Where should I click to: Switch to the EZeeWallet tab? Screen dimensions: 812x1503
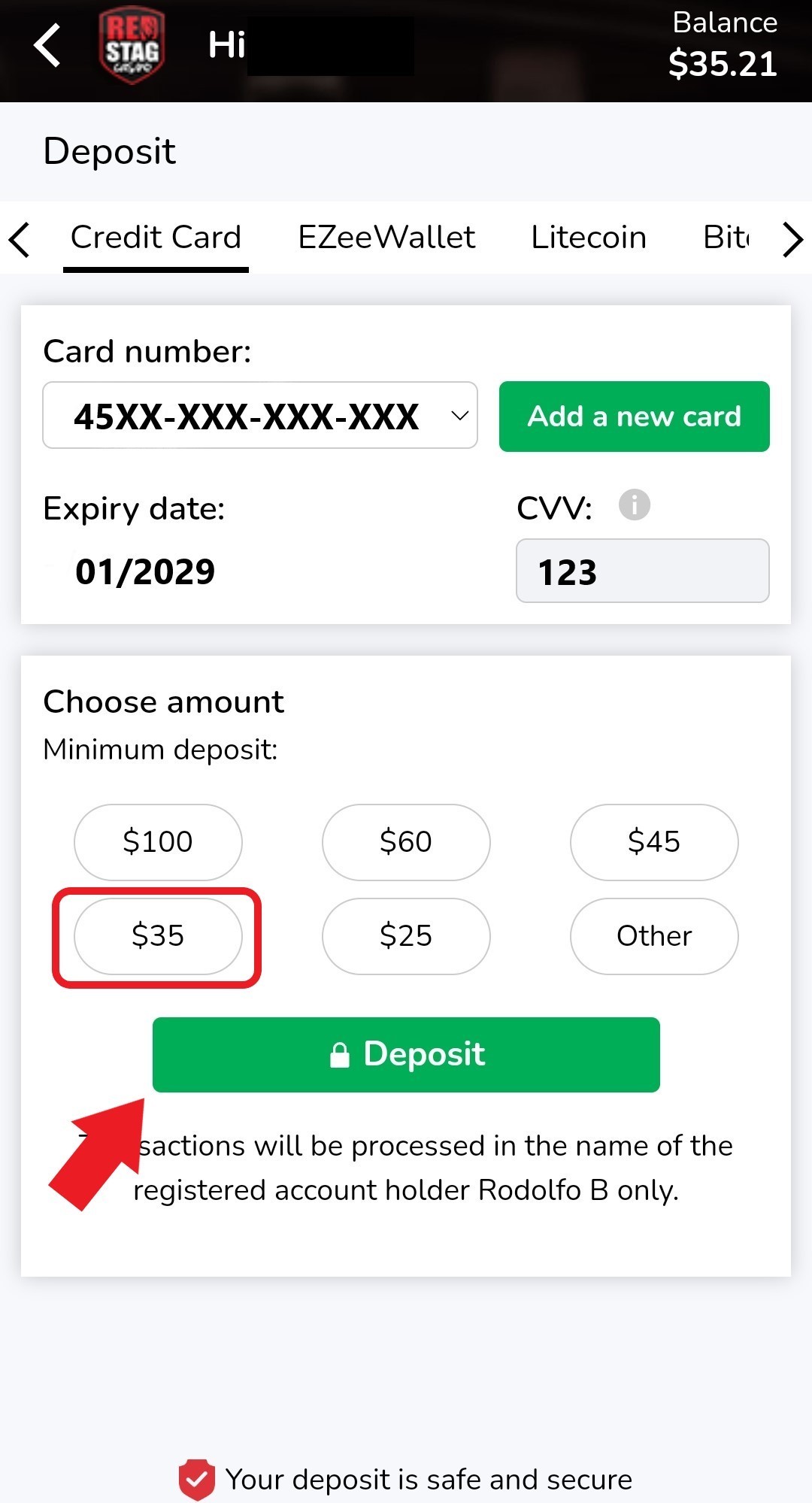[x=386, y=238]
